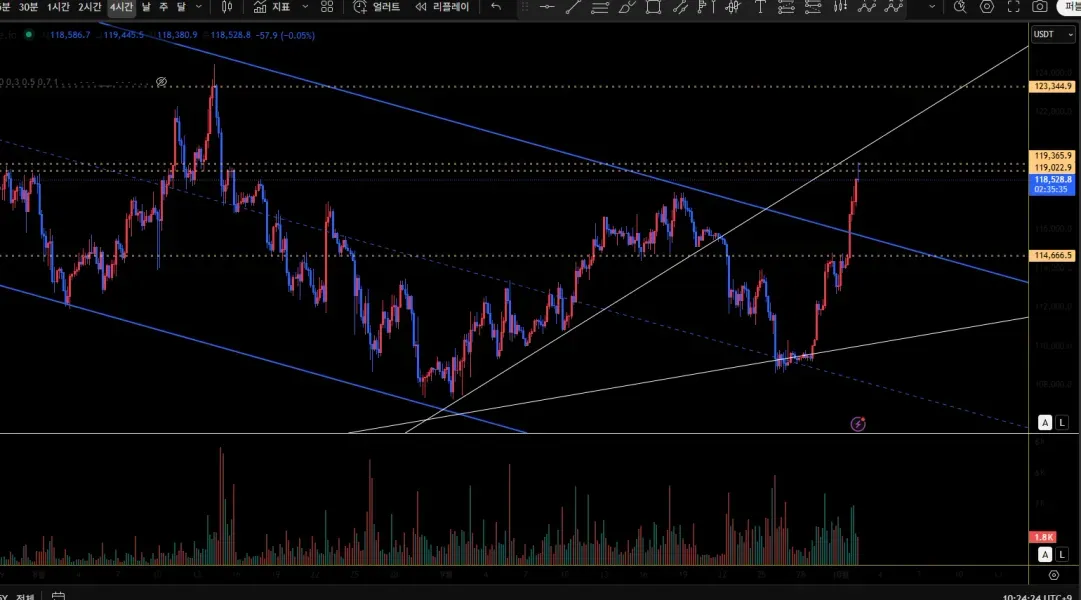Select the 전체 full date range

pos(26,596)
